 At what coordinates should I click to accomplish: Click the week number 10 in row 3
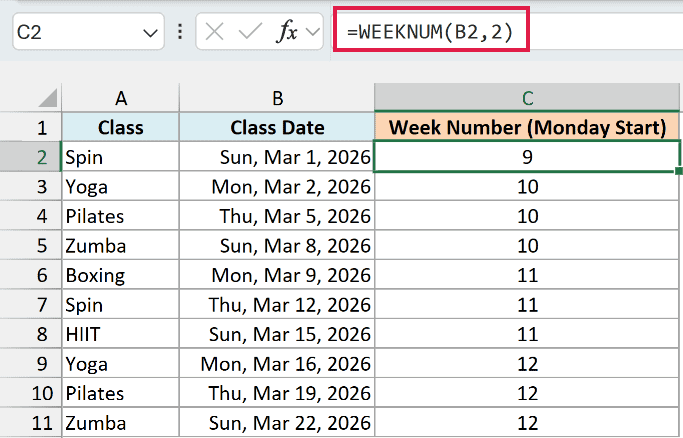(527, 186)
